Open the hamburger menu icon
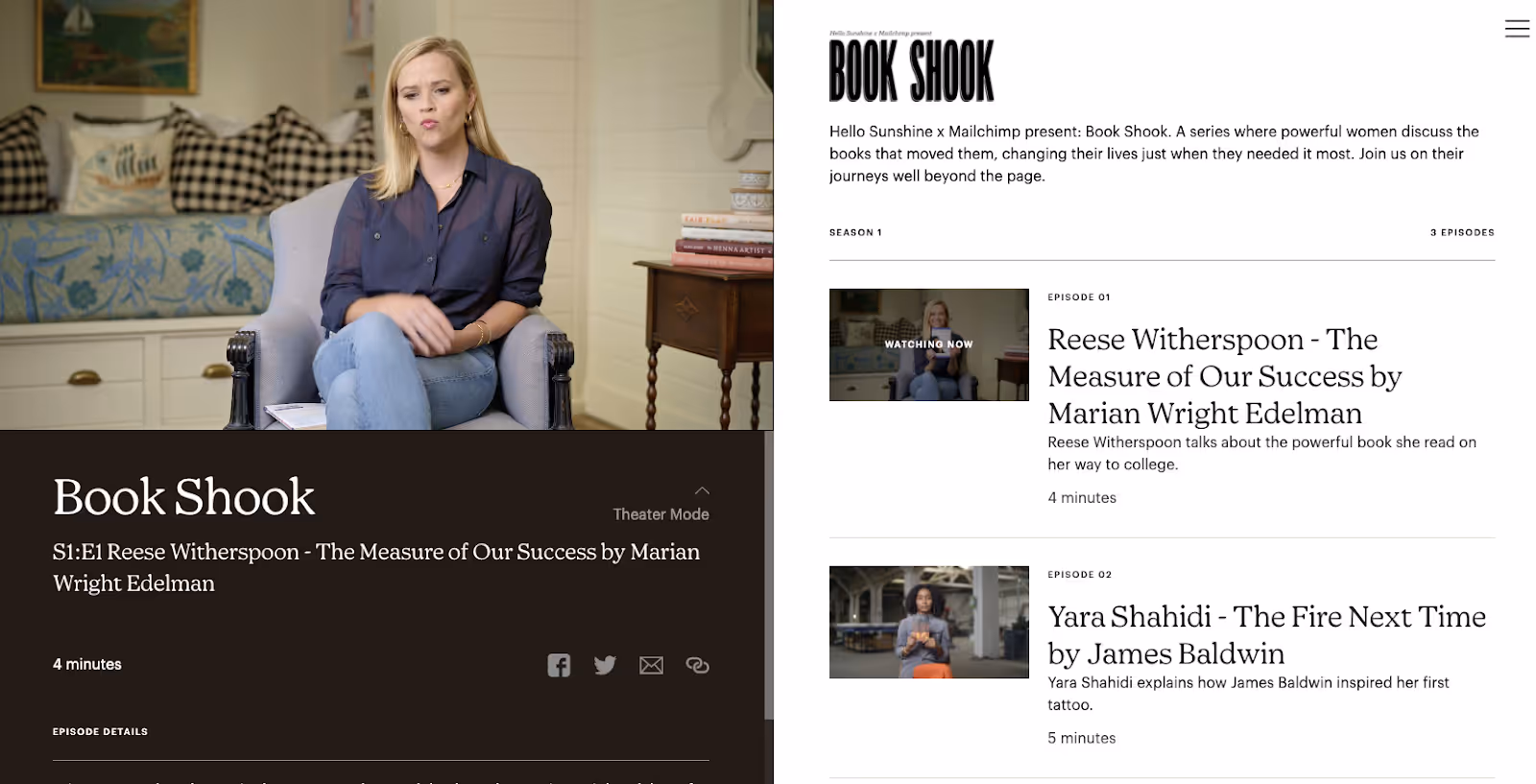This screenshot has height=784, width=1536. point(1517,29)
